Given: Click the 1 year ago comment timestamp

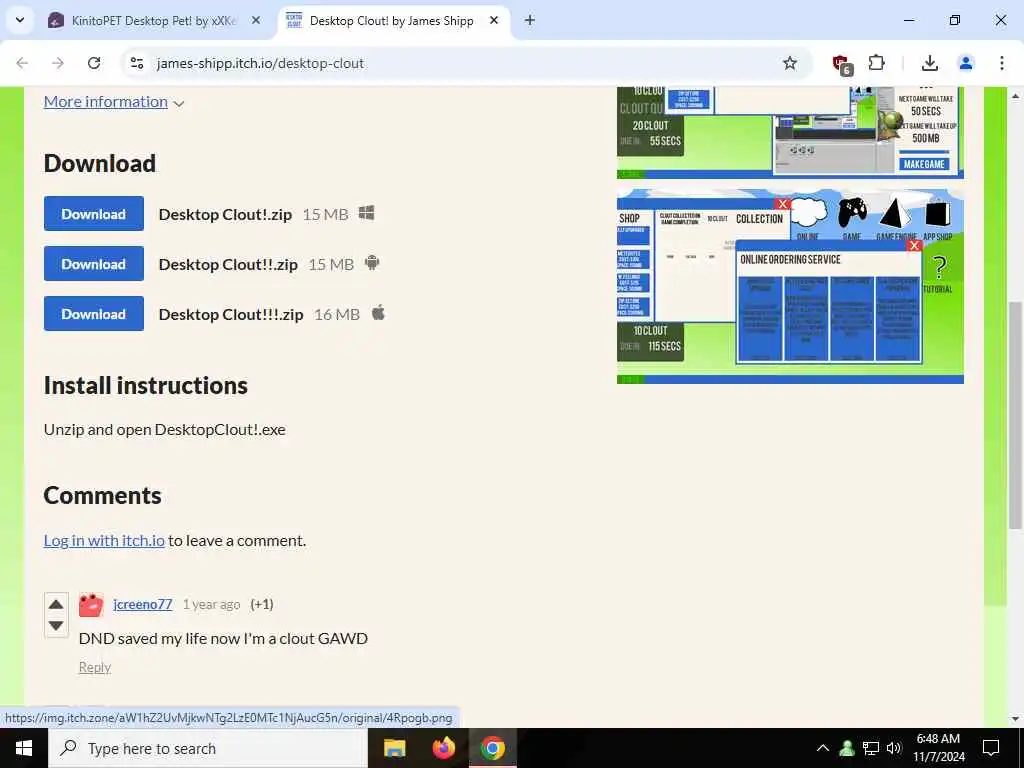Looking at the screenshot, I should point(211,605).
